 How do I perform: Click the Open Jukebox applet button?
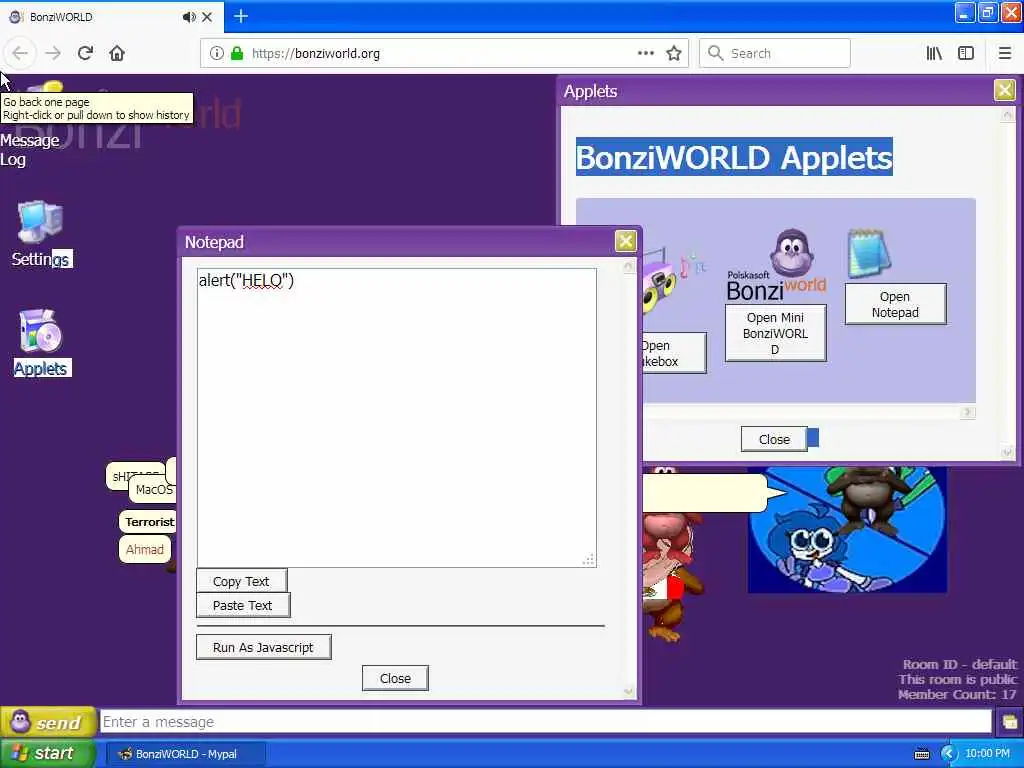tap(673, 353)
